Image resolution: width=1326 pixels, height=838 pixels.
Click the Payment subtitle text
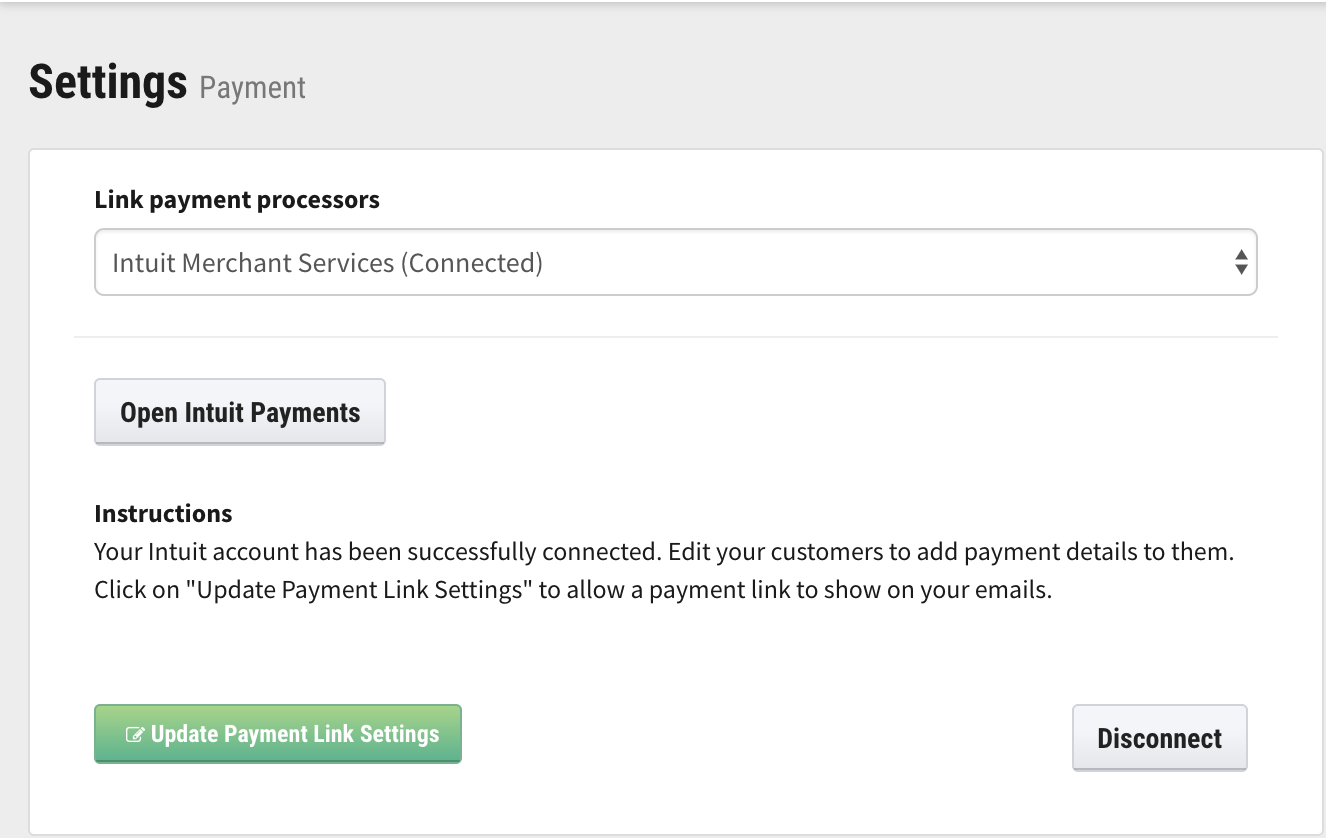click(253, 88)
